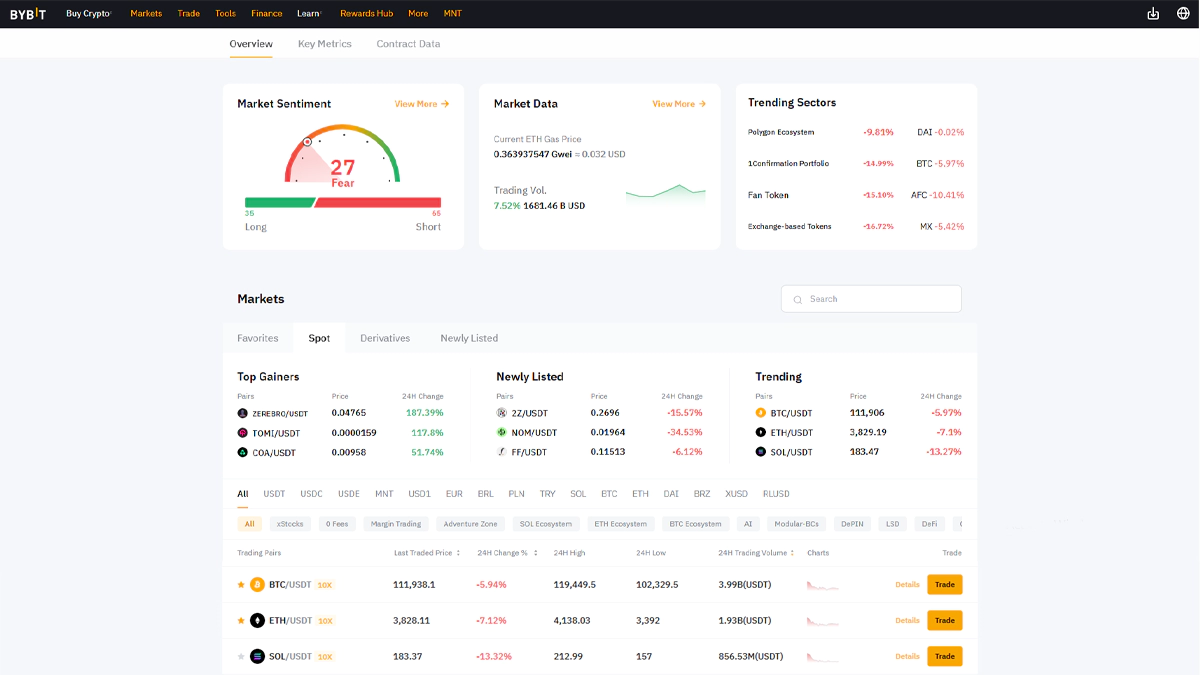Click the globe language icon

(x=1183, y=14)
